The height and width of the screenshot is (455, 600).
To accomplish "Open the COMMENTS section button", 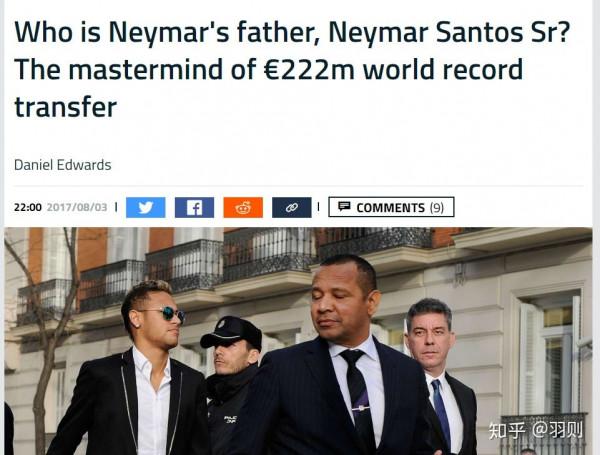I will point(391,207).
